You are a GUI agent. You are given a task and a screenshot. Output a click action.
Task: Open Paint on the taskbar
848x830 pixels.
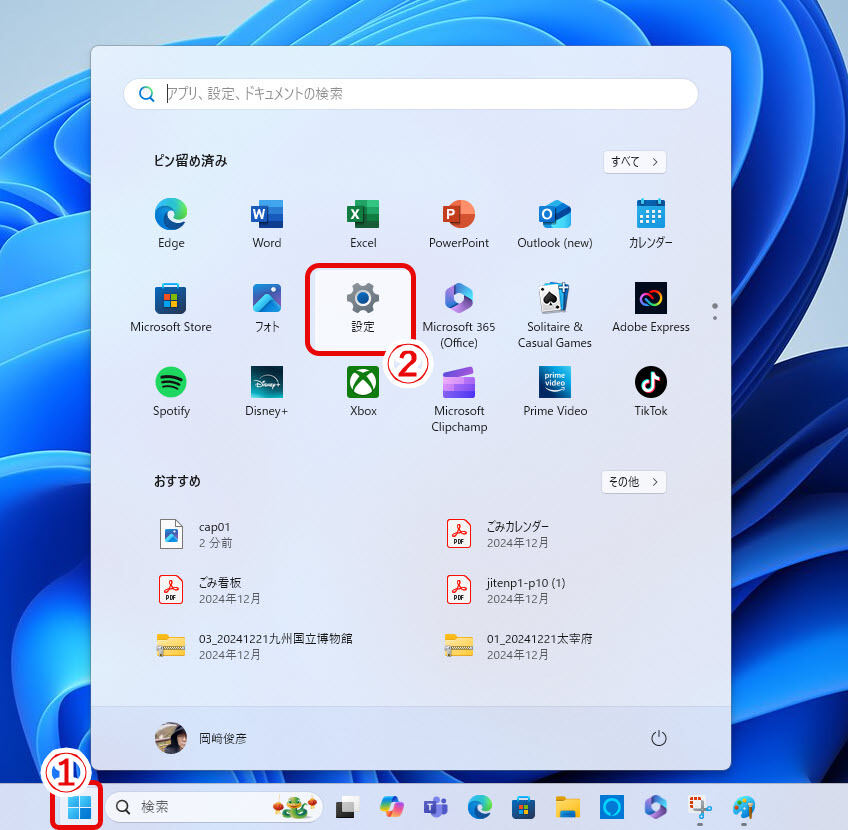[x=744, y=807]
